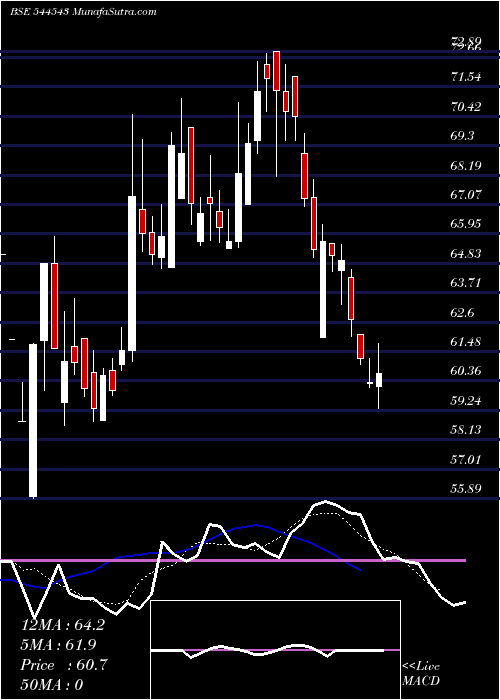Click the Live MACD inset chart box
500x700 pixels.
[275, 650]
